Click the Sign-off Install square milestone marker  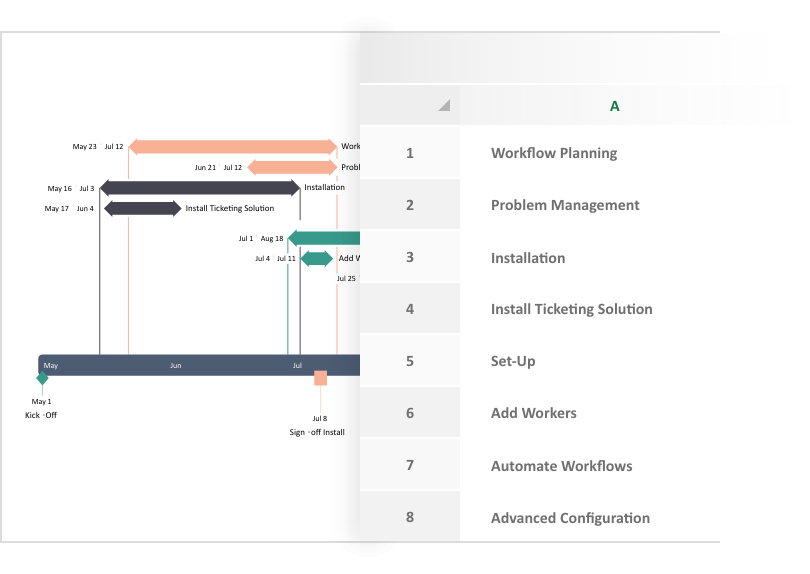pos(320,378)
